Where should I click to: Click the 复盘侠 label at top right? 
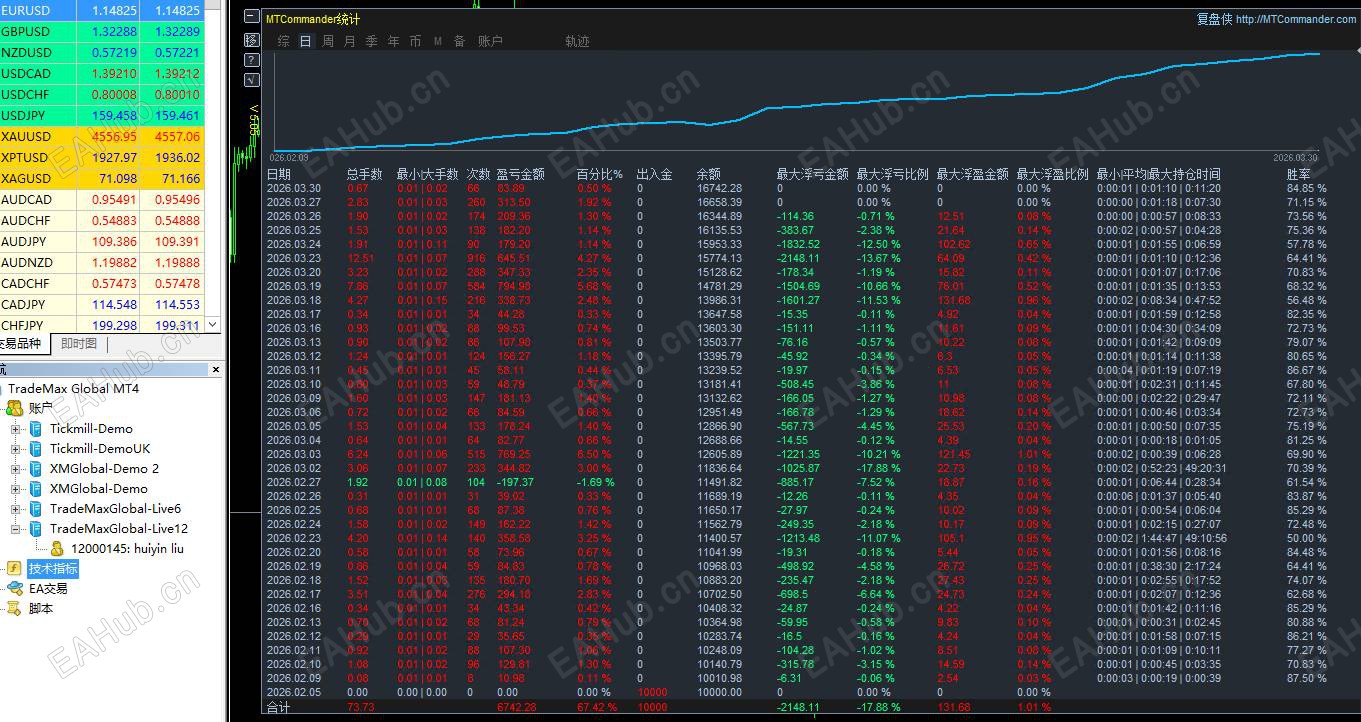pyautogui.click(x=1214, y=19)
